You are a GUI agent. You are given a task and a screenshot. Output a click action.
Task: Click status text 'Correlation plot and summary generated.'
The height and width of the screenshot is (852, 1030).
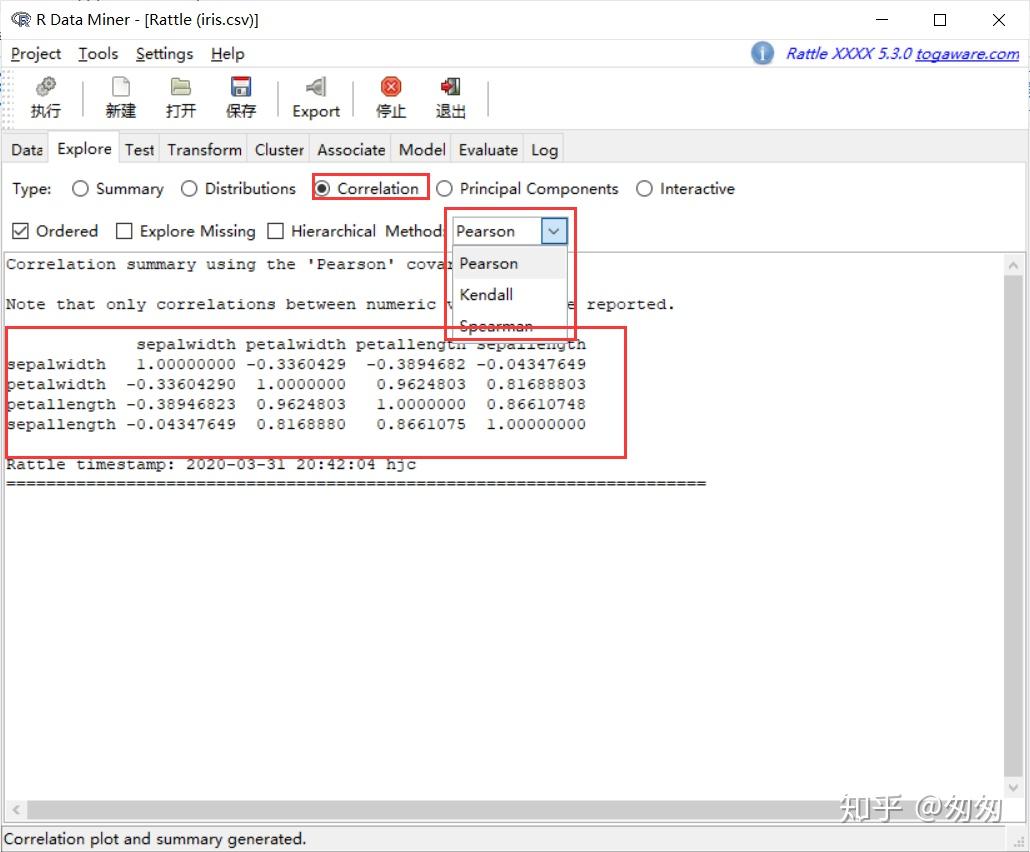pos(155,839)
